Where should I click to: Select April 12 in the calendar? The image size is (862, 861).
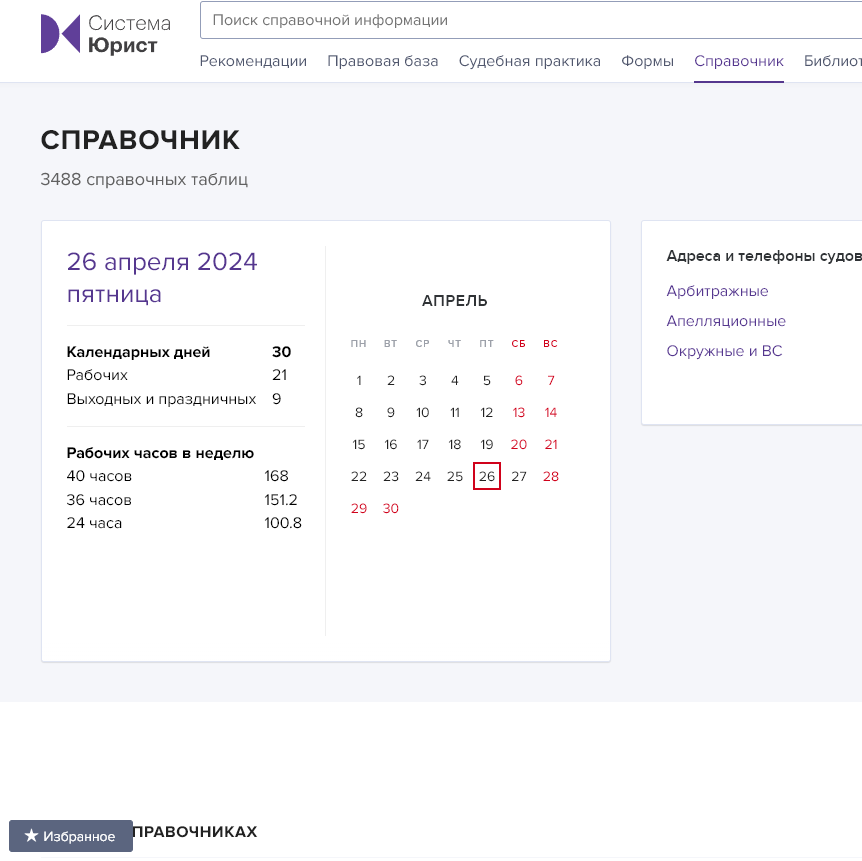[x=487, y=412]
